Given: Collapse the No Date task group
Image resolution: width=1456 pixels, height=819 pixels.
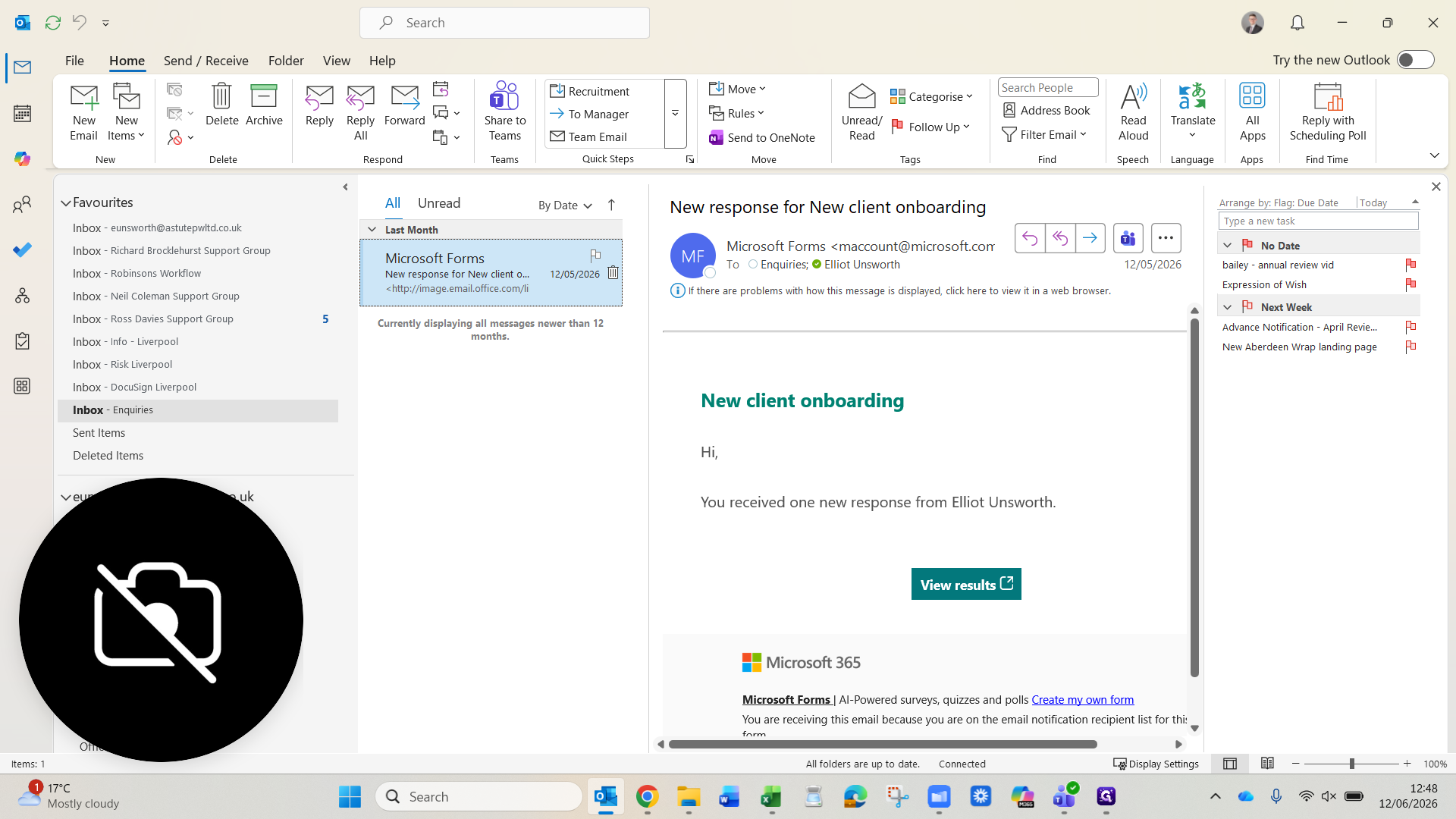Looking at the screenshot, I should click(x=1227, y=245).
